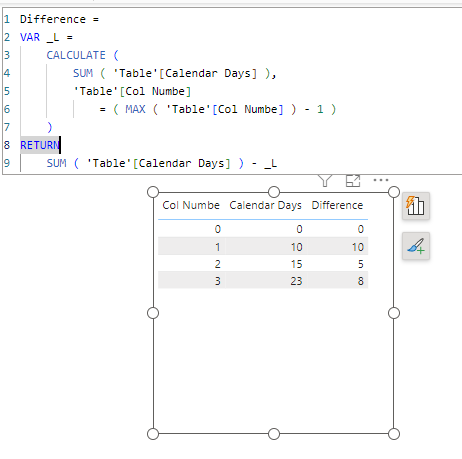Image resolution: width=462 pixels, height=459 pixels.
Task: Click the Col Numbe cell with value 0
Action: (x=217, y=229)
